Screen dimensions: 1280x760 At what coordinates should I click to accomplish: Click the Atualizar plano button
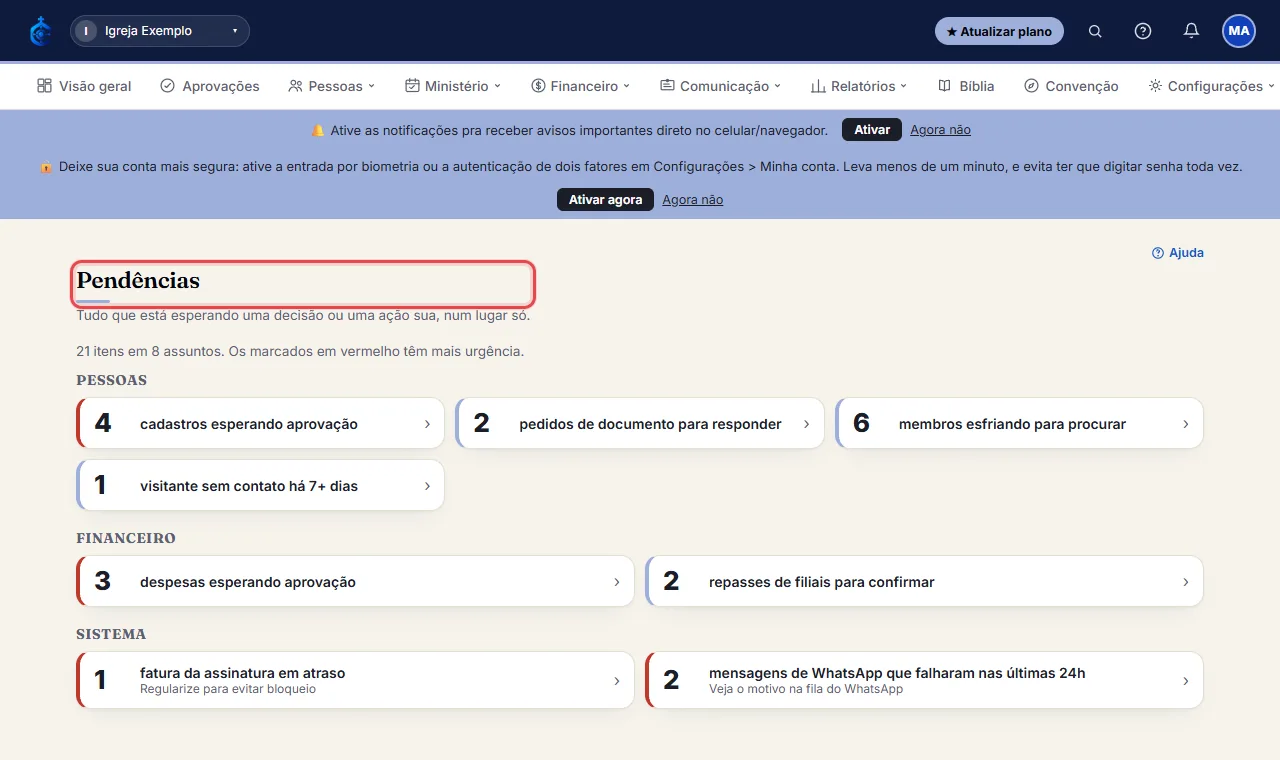pyautogui.click(x=999, y=31)
